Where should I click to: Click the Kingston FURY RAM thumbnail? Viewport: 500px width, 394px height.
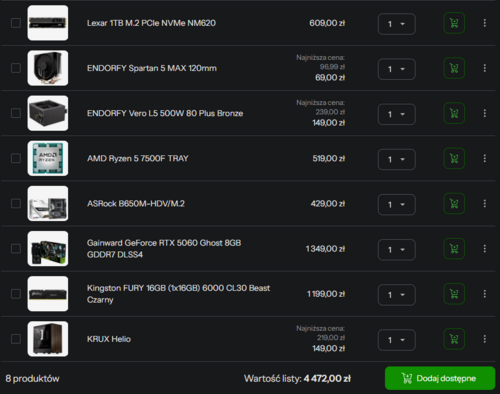click(x=48, y=294)
